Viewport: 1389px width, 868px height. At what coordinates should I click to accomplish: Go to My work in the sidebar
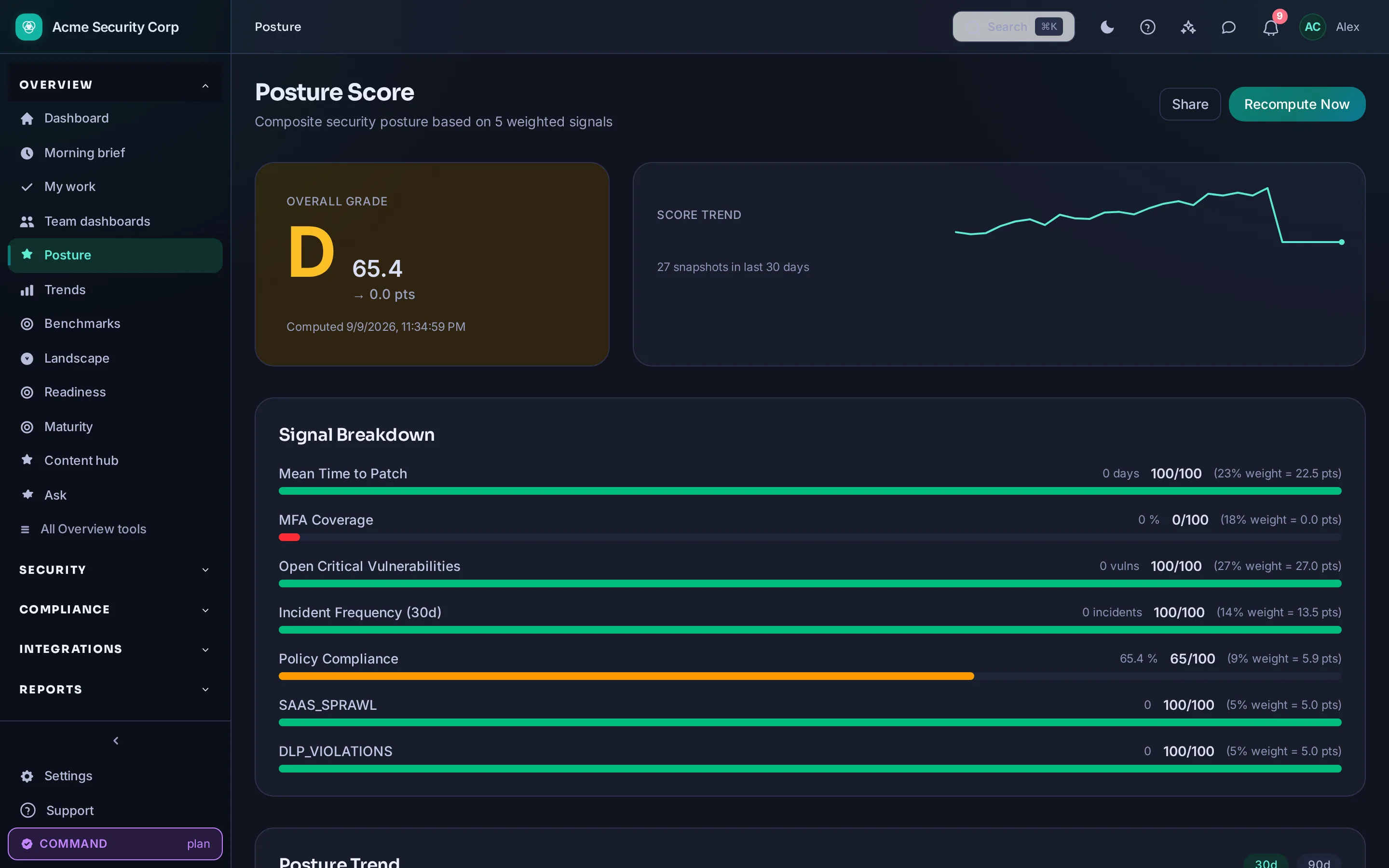[115, 187]
